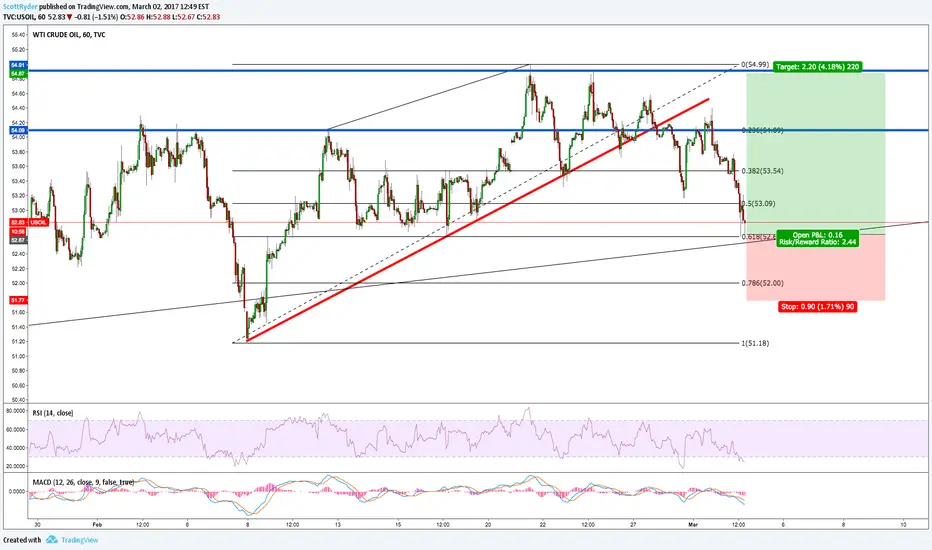Image resolution: width=932 pixels, height=550 pixels.
Task: Click the TradingView cloud logo icon
Action: click(x=52, y=540)
